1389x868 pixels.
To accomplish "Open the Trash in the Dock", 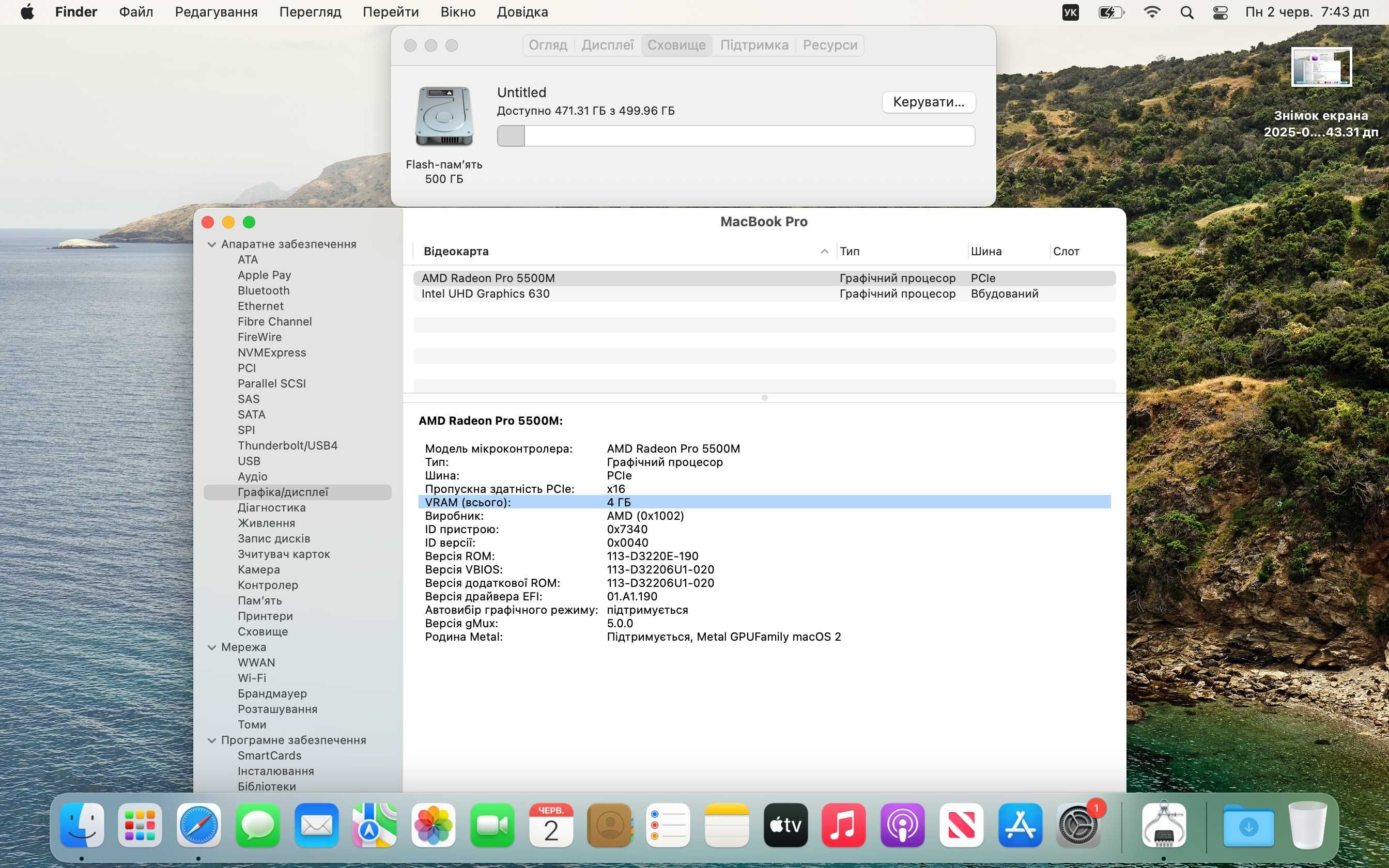I will coord(1307,826).
